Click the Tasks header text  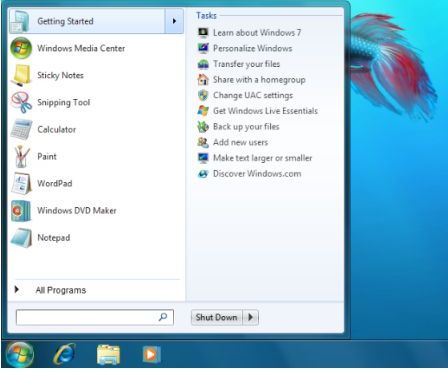[206, 16]
